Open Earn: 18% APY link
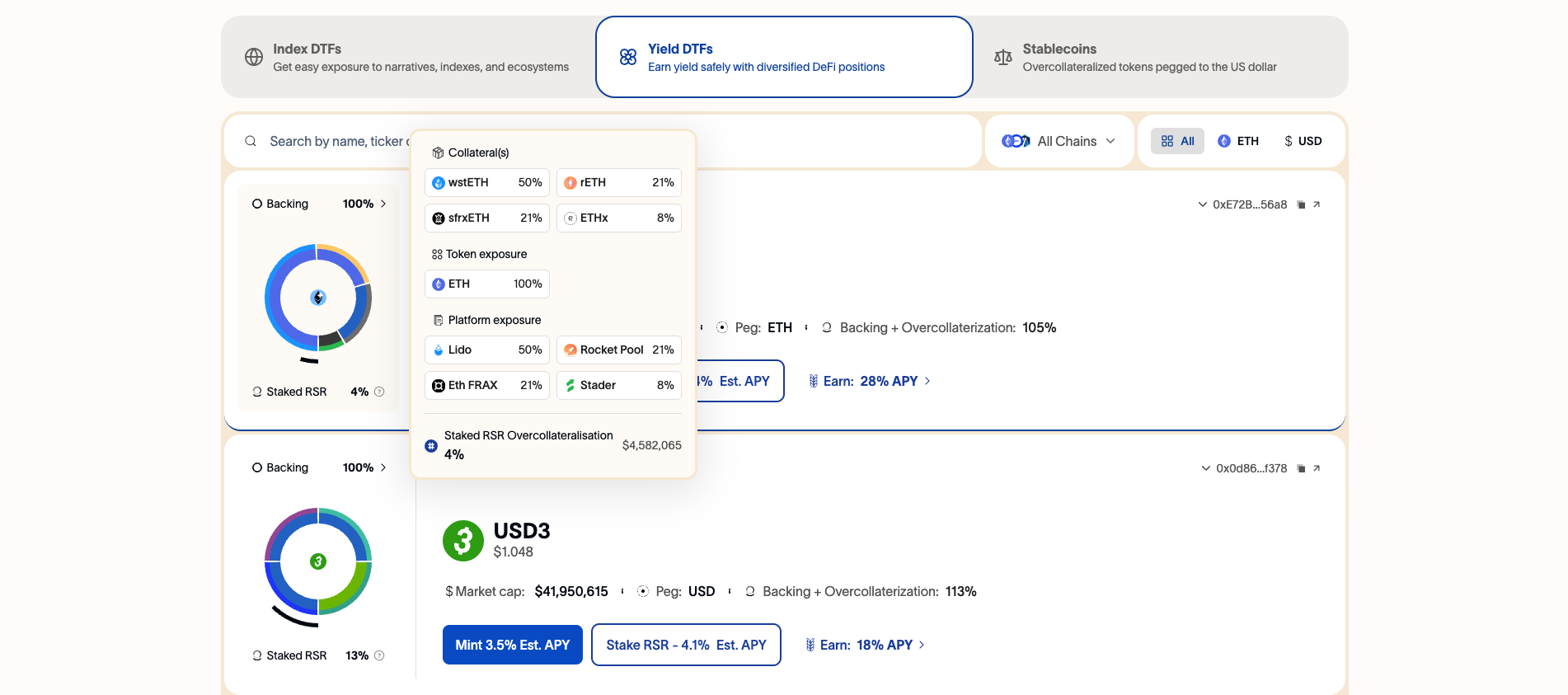1568x695 pixels. click(x=866, y=645)
